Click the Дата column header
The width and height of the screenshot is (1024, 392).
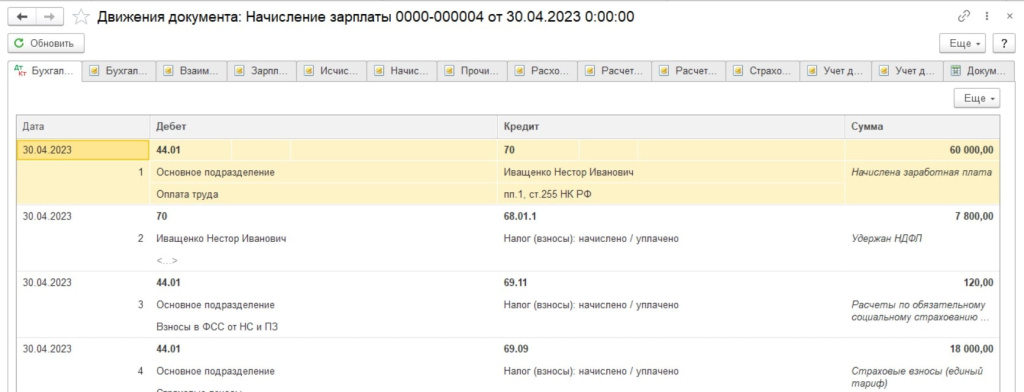[x=83, y=127]
